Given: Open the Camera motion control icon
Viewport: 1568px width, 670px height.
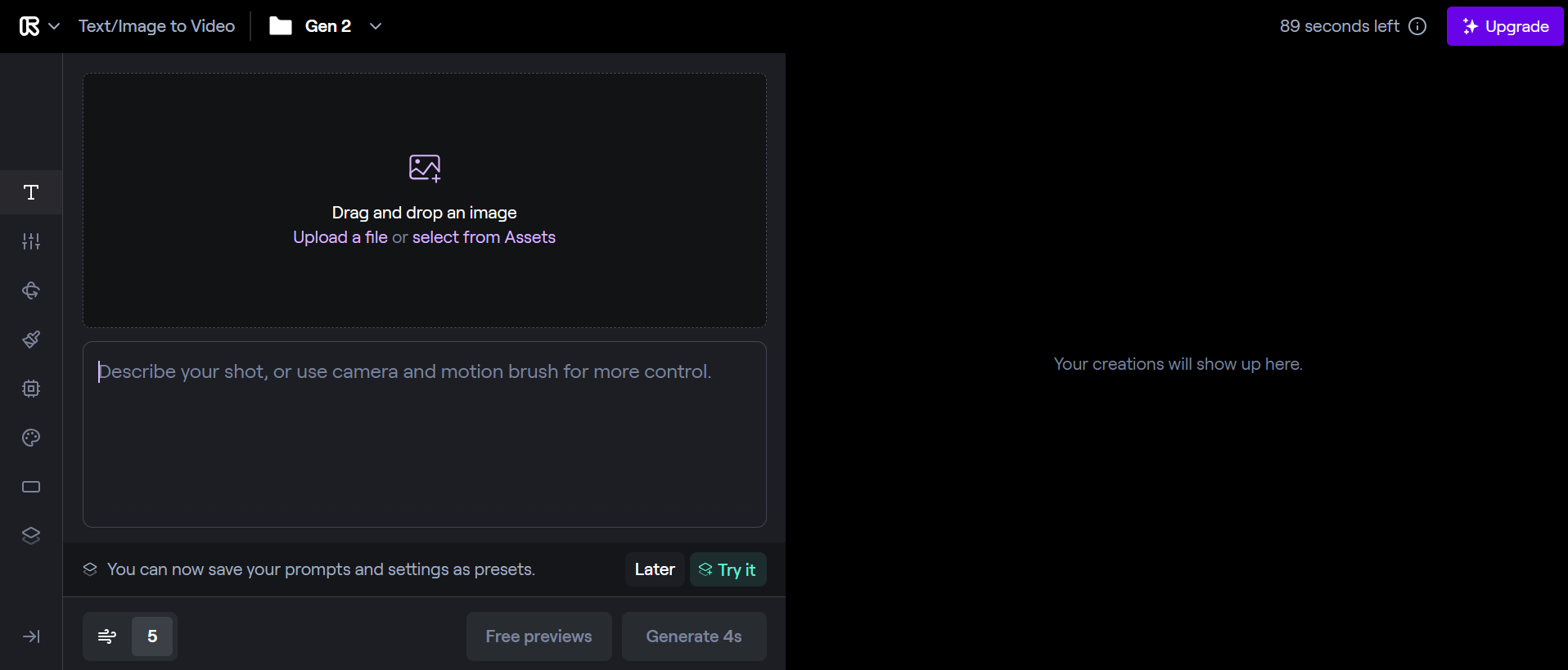Looking at the screenshot, I should pos(31,290).
